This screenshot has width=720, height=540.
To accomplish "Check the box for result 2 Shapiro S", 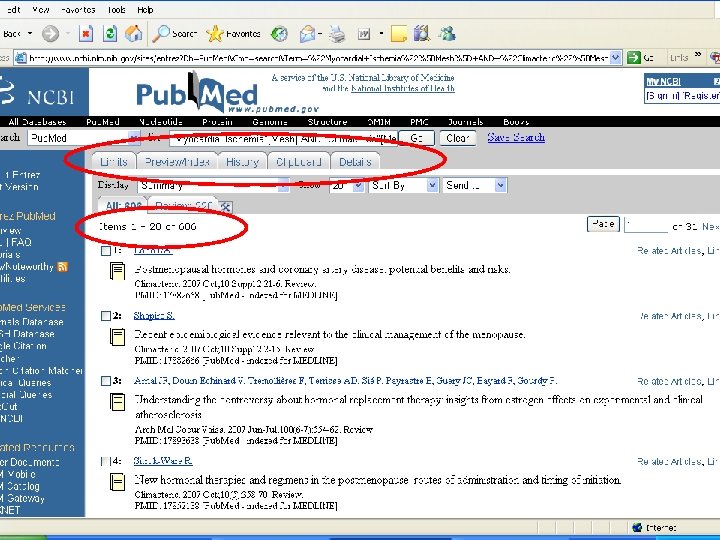I will tap(106, 316).
